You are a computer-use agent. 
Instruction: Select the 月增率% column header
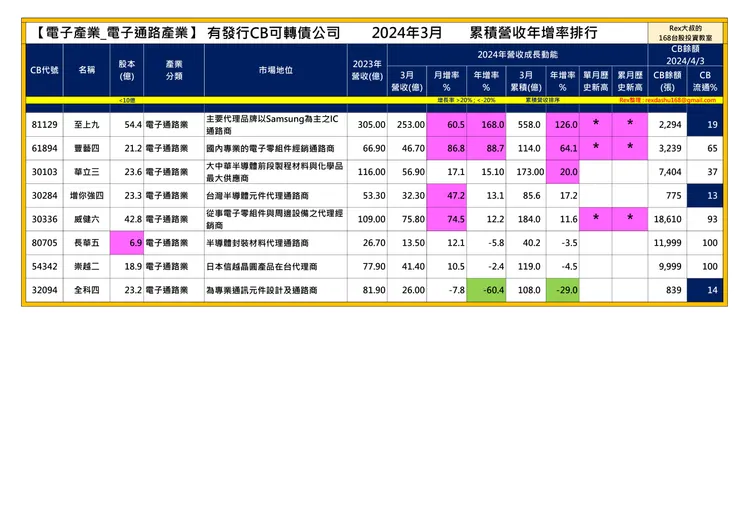pos(446,81)
